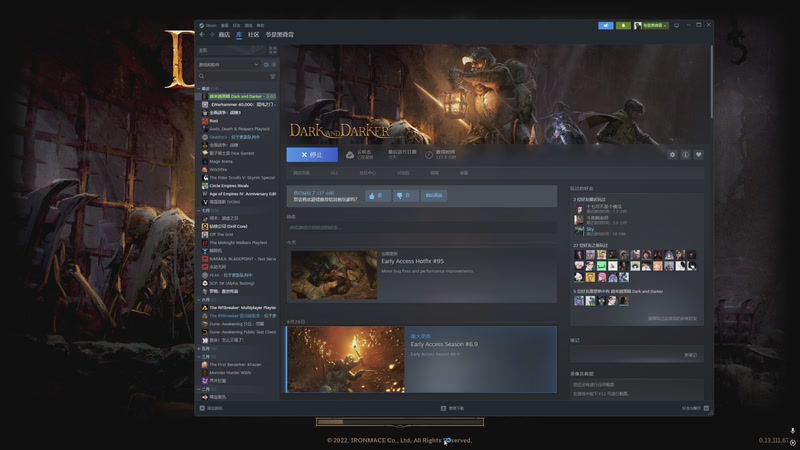Select Dune: Awakening Public Test Client

238,332
